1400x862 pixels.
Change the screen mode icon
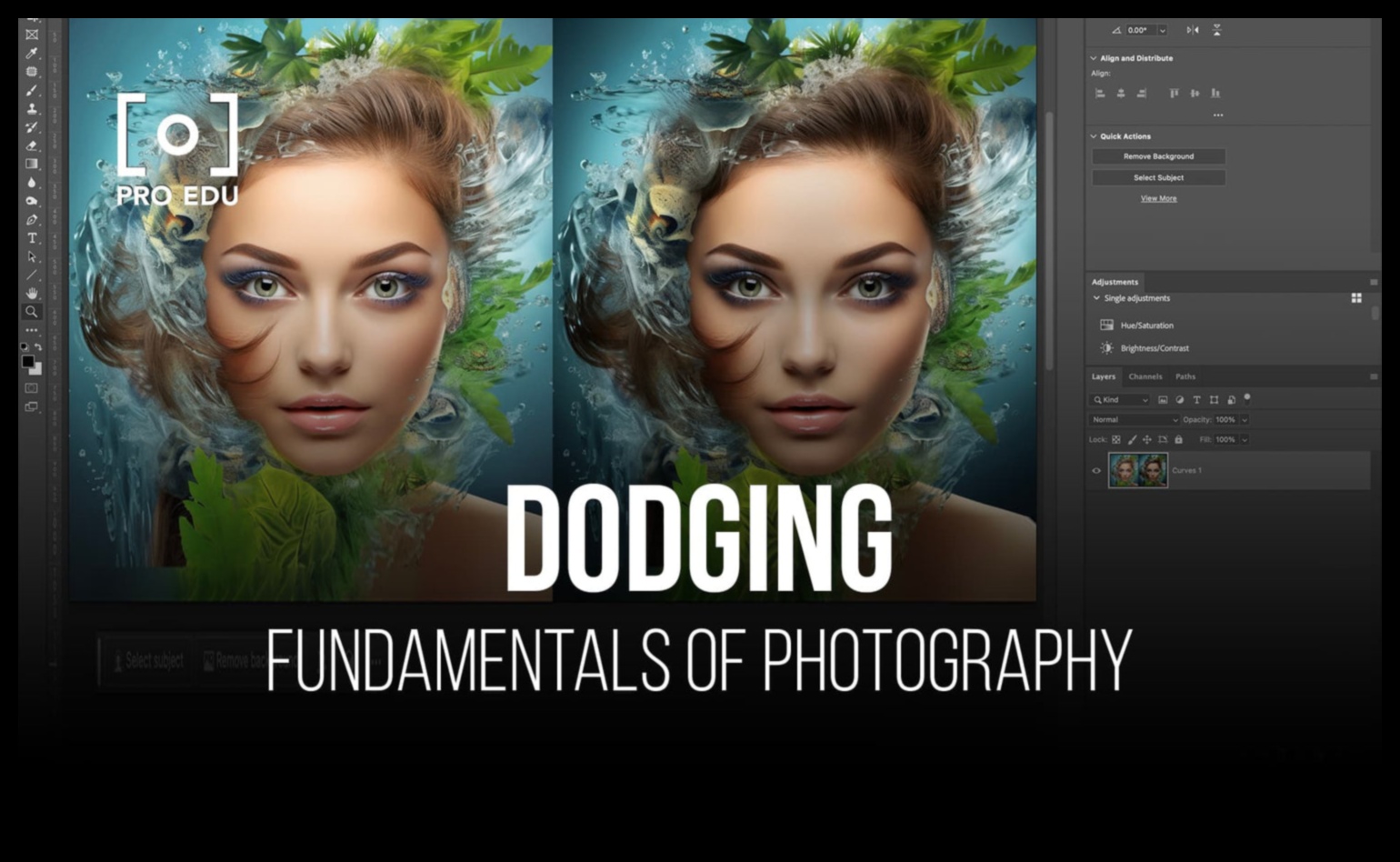pos(32,407)
